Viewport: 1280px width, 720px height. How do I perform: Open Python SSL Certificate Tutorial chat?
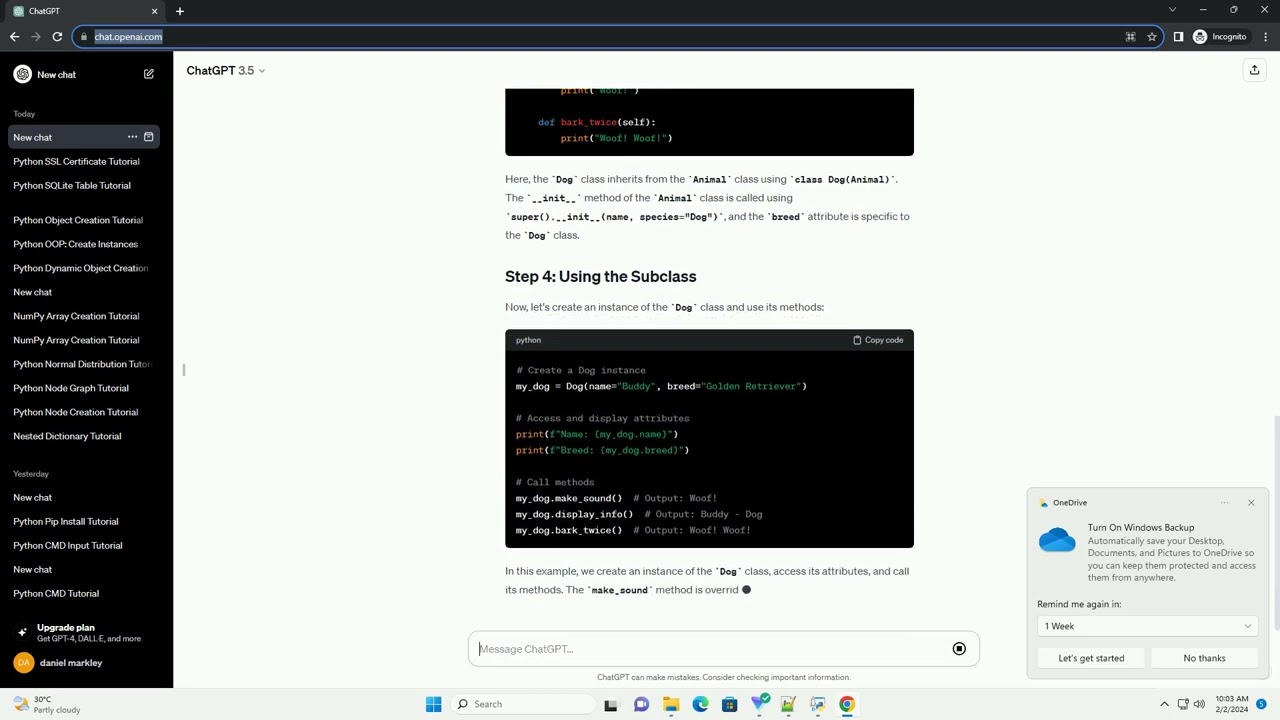76,161
